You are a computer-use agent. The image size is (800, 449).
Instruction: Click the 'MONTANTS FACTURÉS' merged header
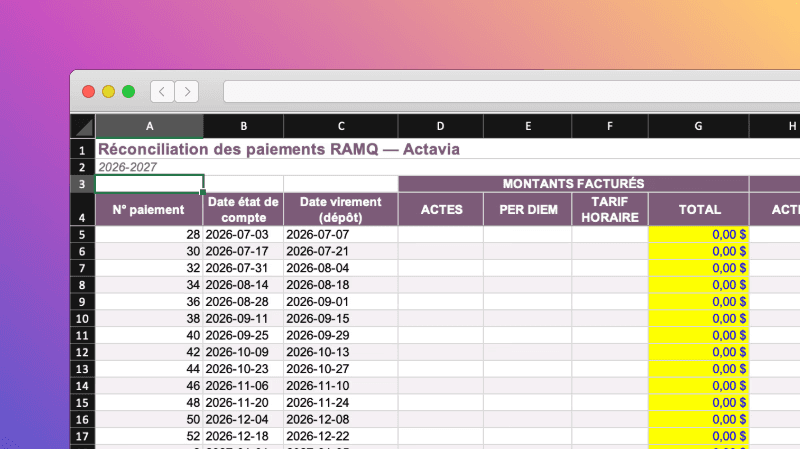pyautogui.click(x=573, y=184)
